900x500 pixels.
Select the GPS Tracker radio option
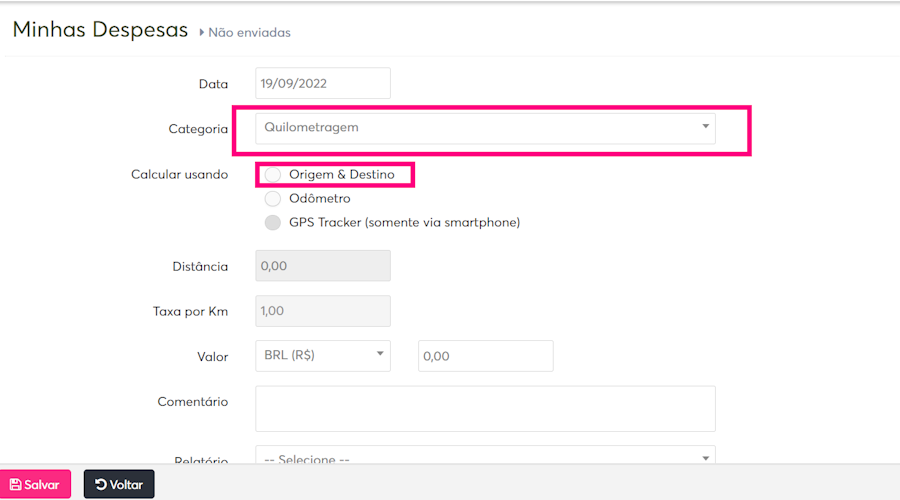(273, 223)
